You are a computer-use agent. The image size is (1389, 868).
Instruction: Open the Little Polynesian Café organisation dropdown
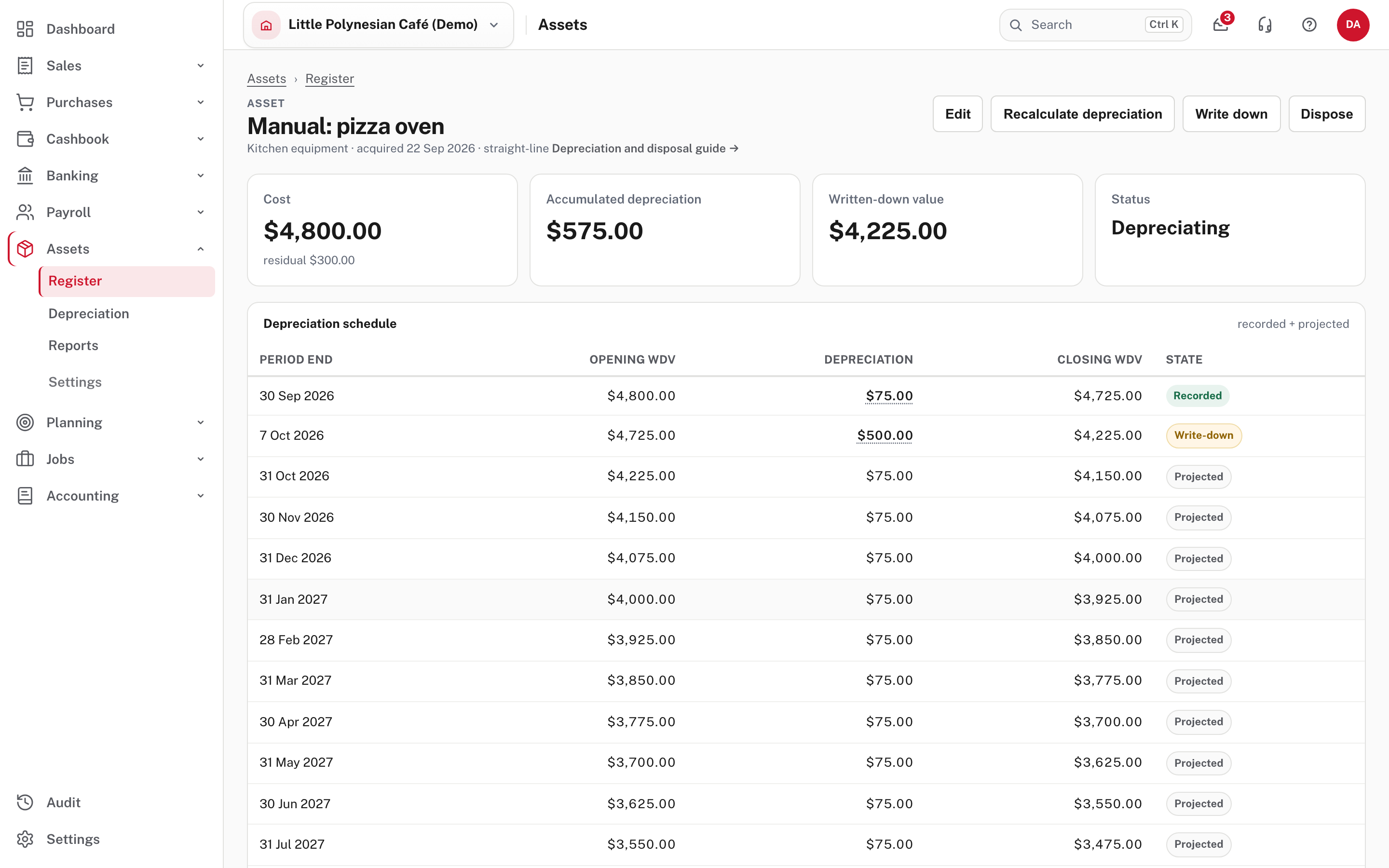point(378,25)
